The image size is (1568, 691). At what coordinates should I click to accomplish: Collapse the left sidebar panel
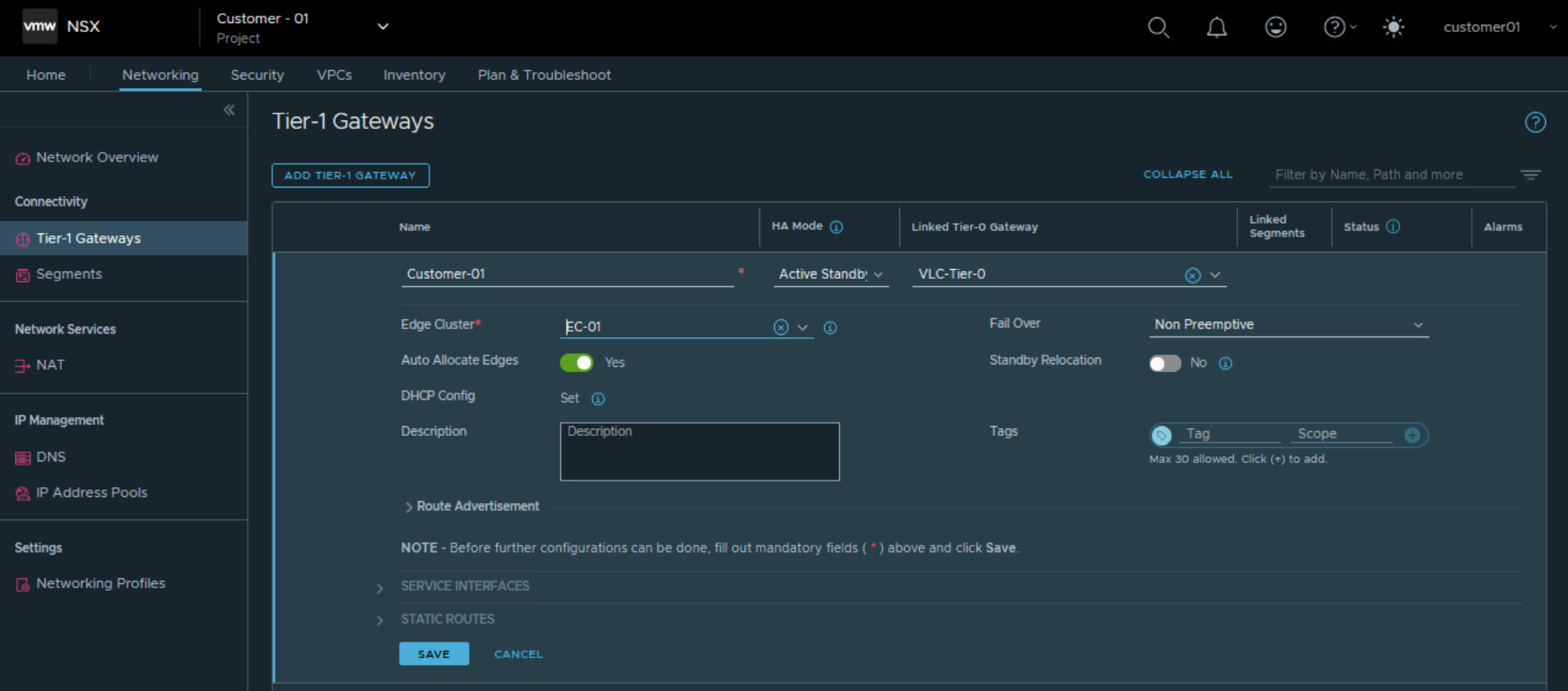(229, 110)
